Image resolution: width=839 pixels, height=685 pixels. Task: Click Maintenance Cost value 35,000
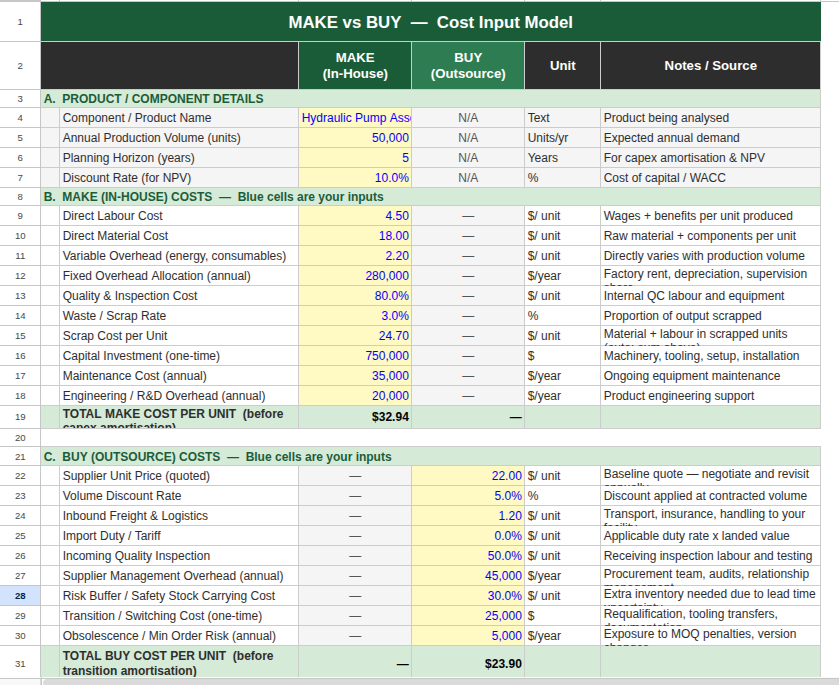(x=355, y=376)
